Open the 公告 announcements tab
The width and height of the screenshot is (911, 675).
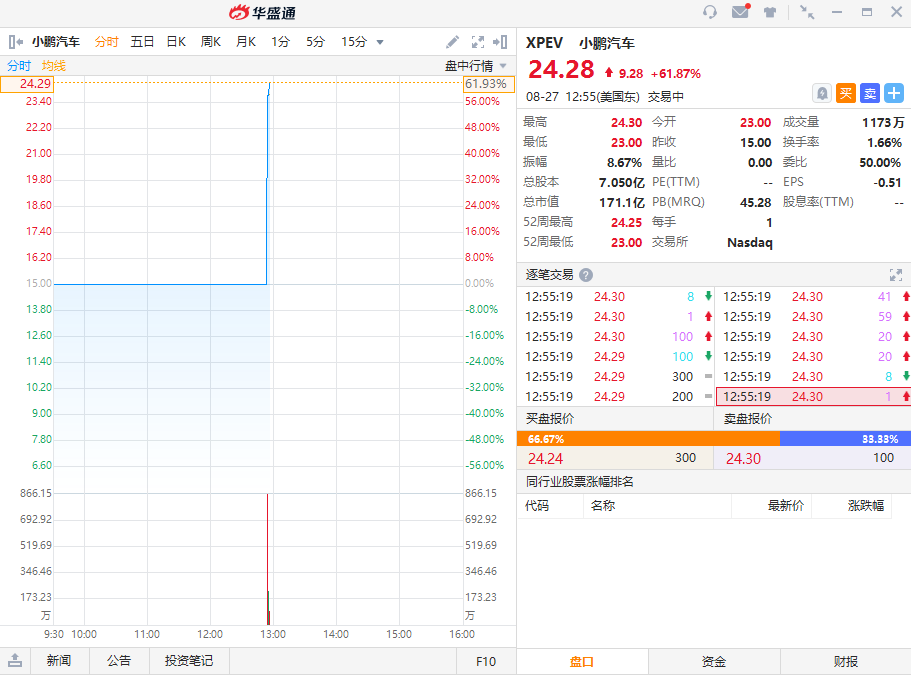tap(119, 660)
